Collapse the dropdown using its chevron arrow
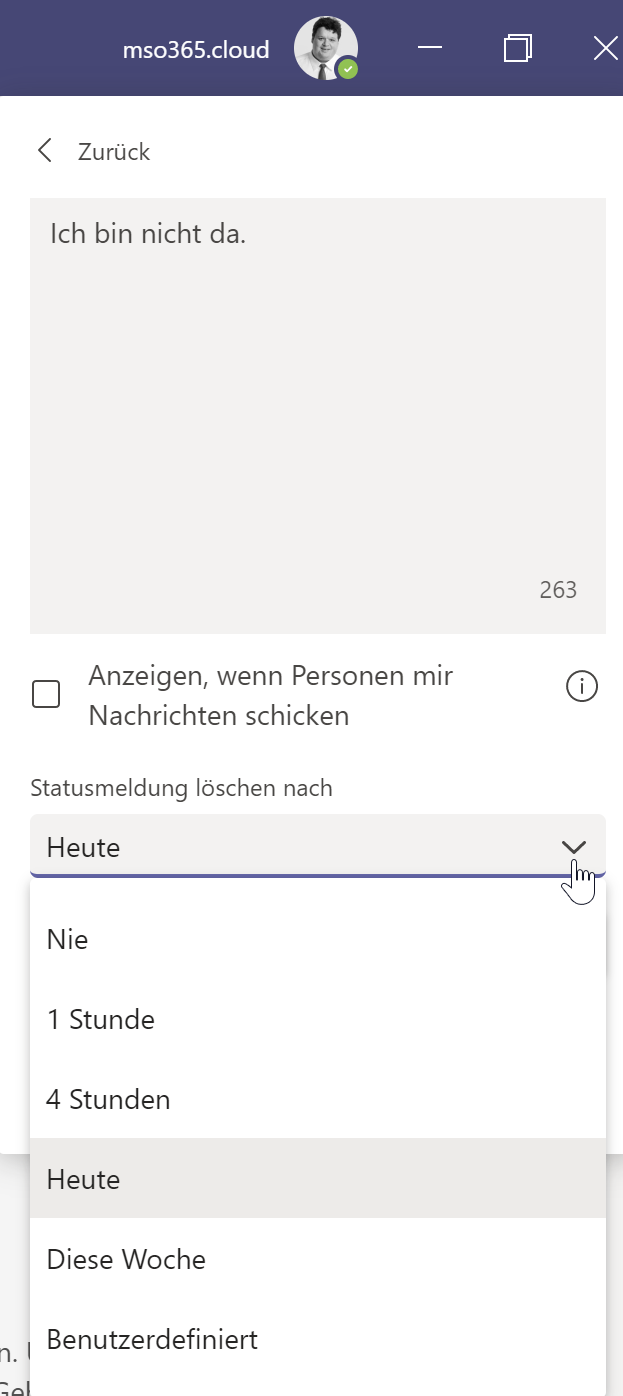The width and height of the screenshot is (623, 1396). pyautogui.click(x=573, y=848)
